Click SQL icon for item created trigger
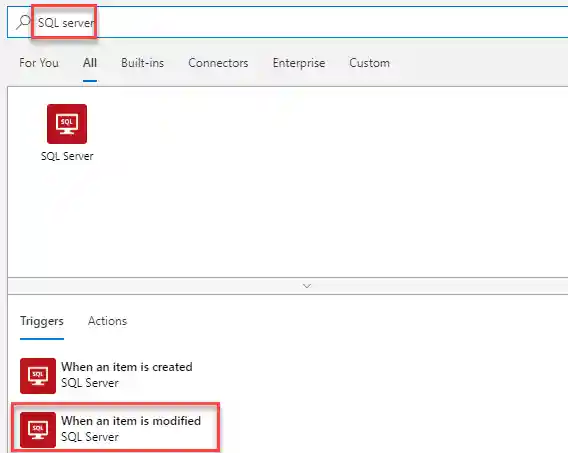The width and height of the screenshot is (568, 453). tap(38, 376)
